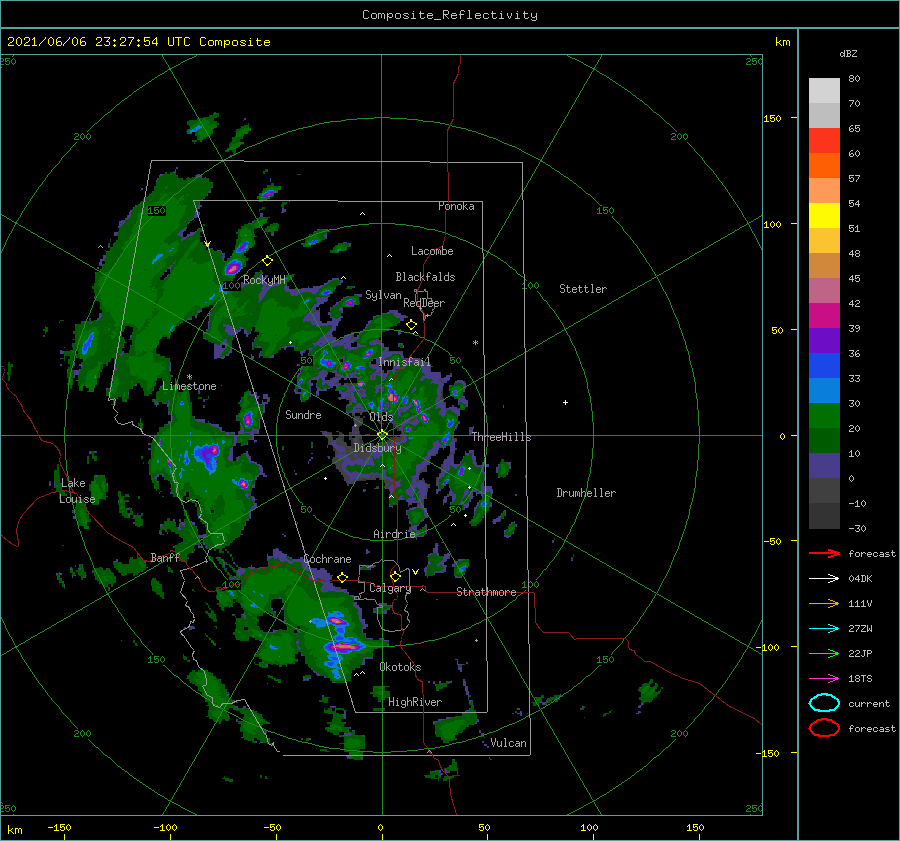
Task: Click the ThreeHills label
Action: pyautogui.click(x=502, y=437)
